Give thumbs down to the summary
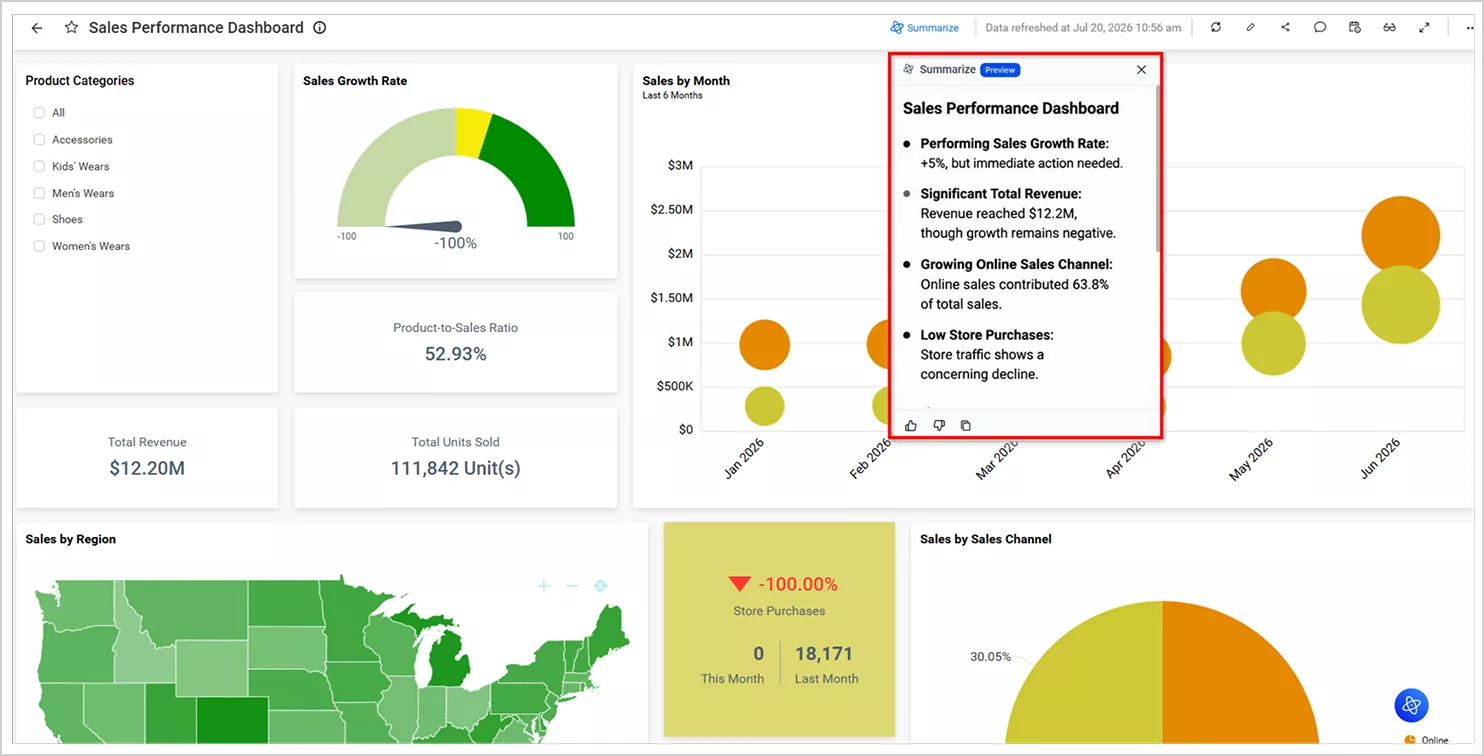Image resolution: width=1484 pixels, height=756 pixels. 939,426
